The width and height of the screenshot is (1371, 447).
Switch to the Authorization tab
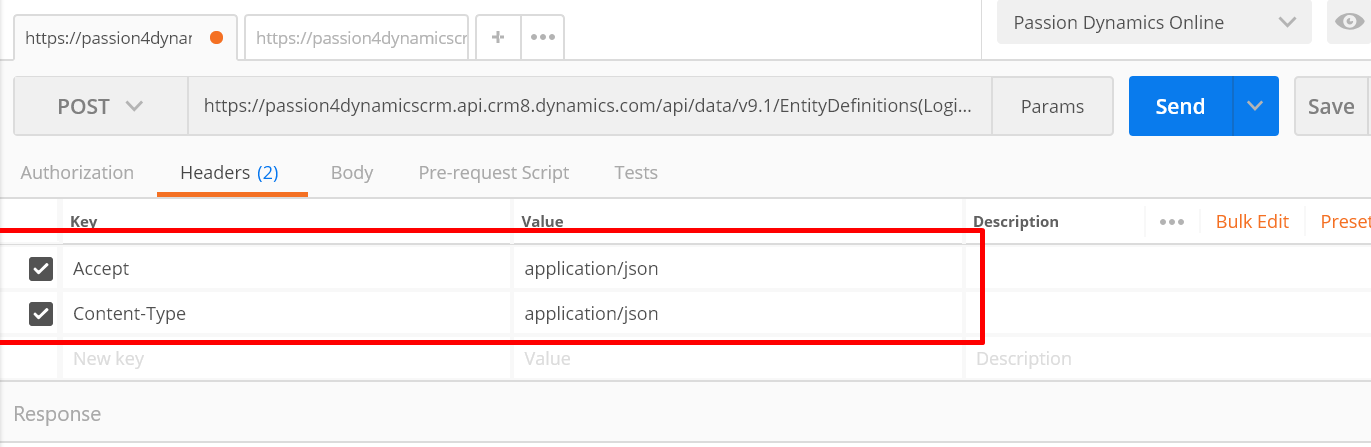click(x=77, y=172)
